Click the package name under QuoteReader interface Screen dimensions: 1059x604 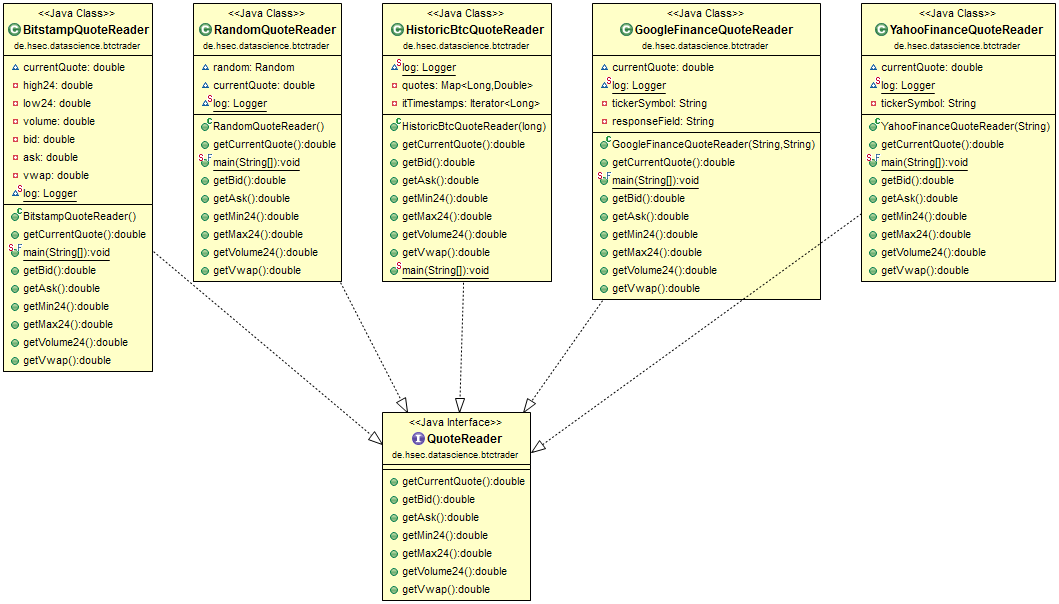pyautogui.click(x=455, y=455)
